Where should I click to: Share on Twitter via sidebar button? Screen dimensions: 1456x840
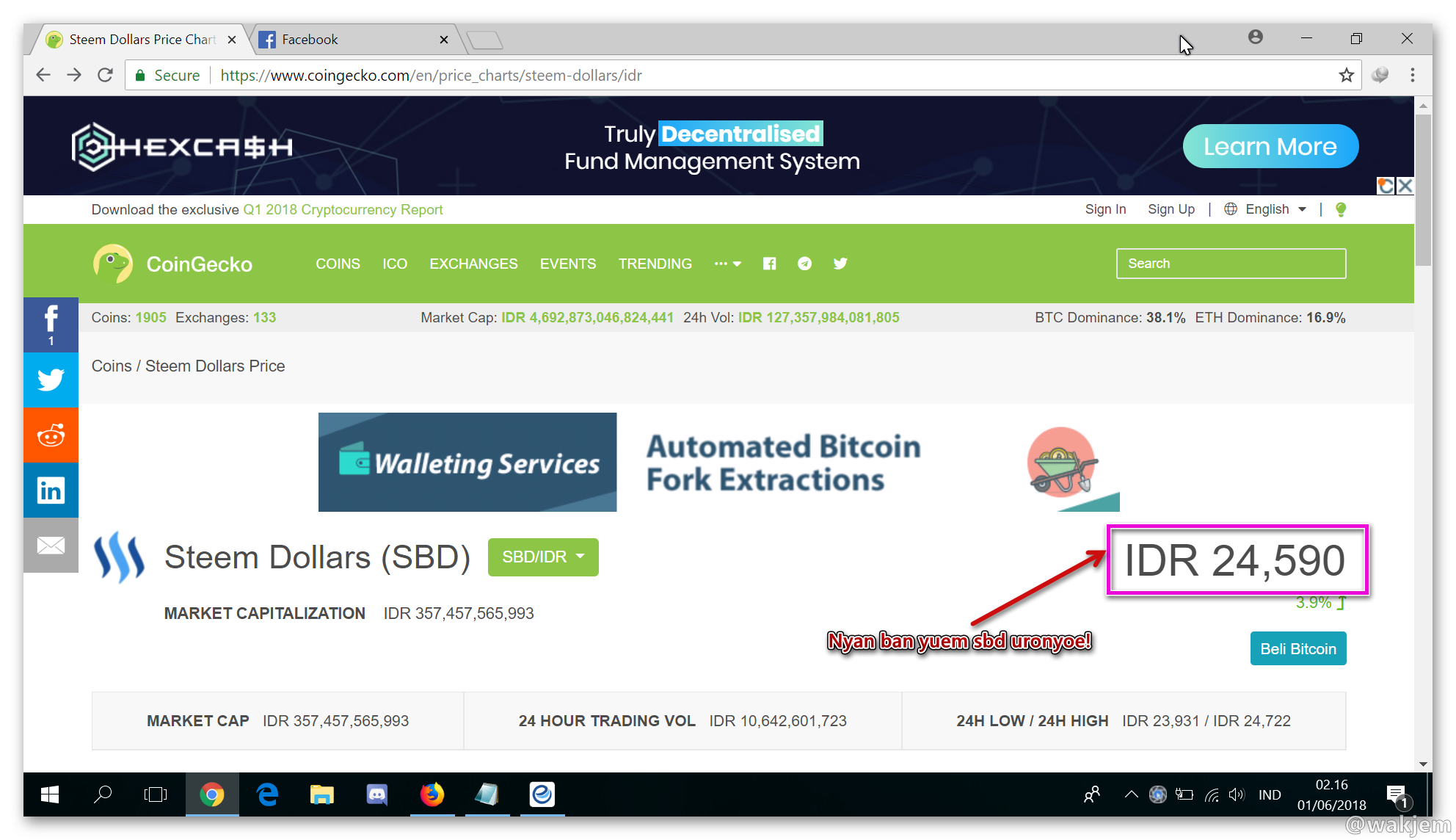point(51,380)
